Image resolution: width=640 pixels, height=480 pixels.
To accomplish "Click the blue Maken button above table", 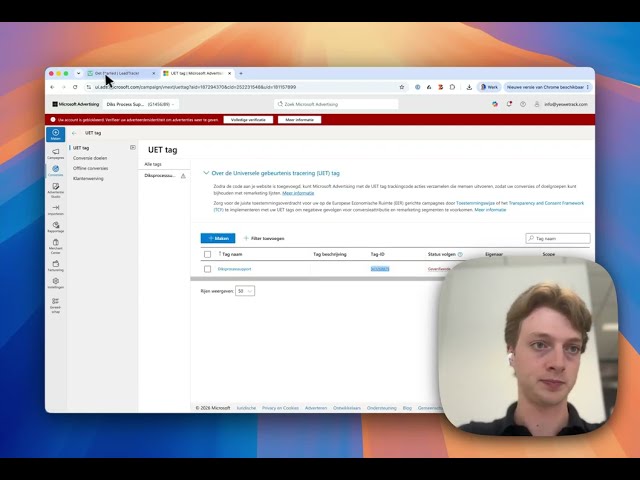I will point(218,238).
